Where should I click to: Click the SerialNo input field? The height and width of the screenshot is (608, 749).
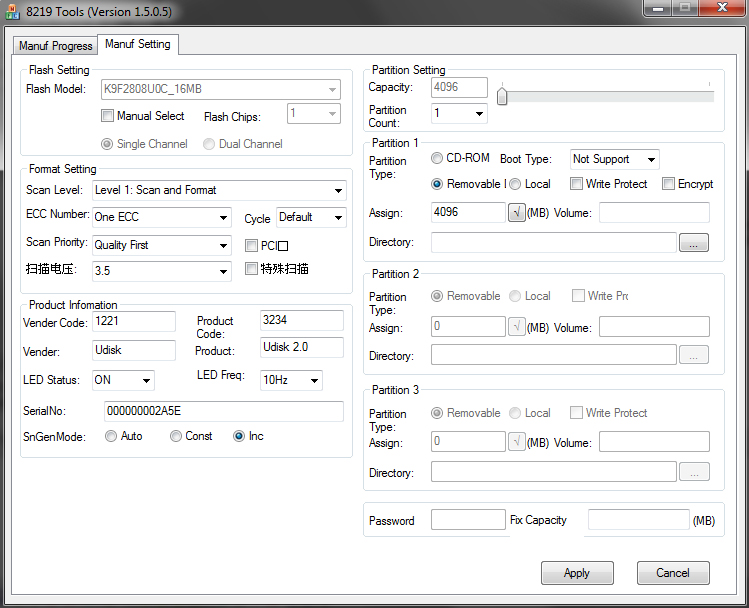pos(223,412)
